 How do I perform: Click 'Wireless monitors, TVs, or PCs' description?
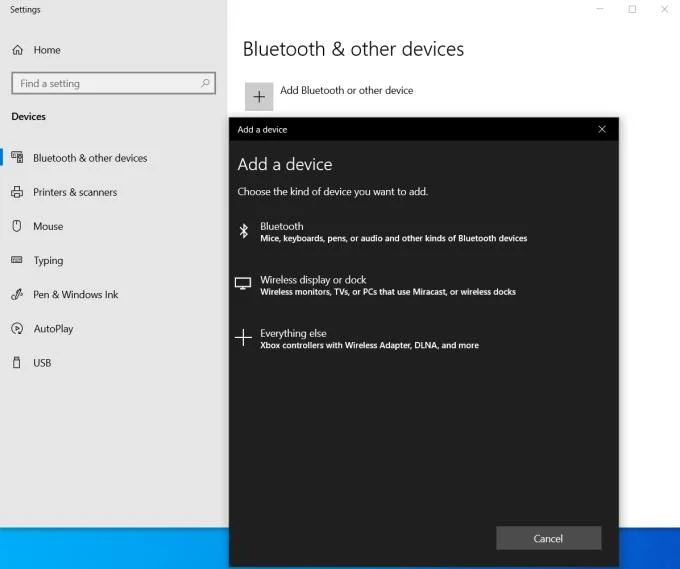(388, 291)
